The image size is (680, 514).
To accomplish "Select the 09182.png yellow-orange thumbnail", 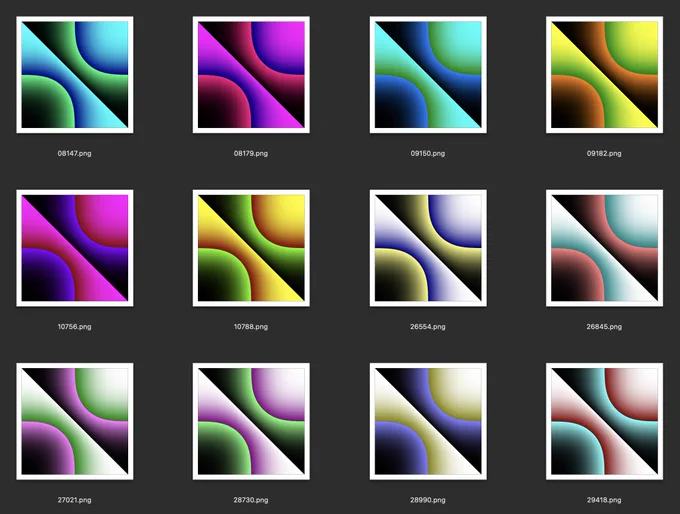I will pos(605,75).
